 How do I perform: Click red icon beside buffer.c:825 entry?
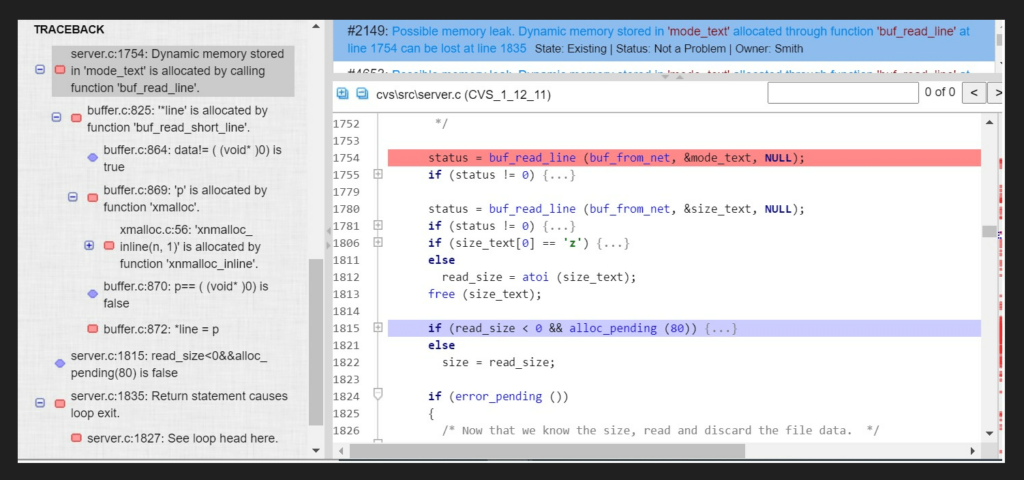[76, 118]
